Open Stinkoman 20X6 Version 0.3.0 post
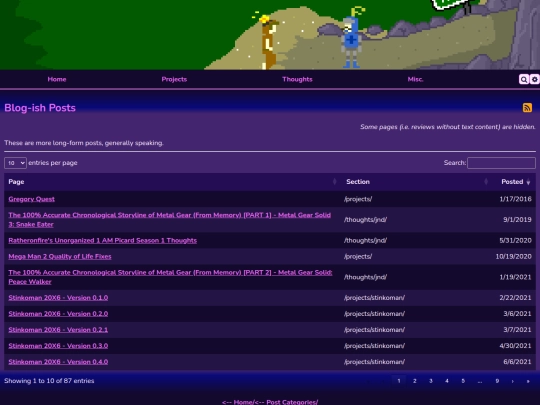Screen dimensions: 540x405 coord(58,346)
